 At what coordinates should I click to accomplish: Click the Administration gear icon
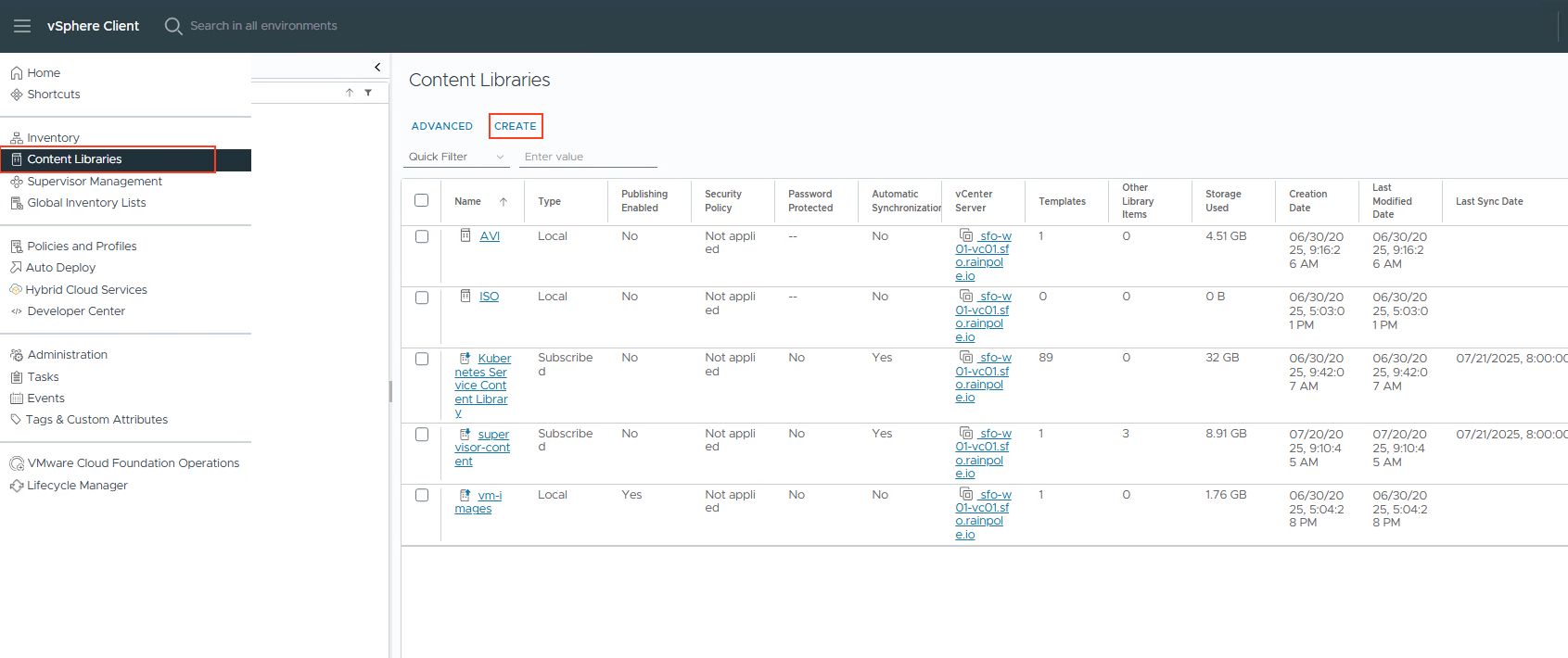click(x=16, y=355)
